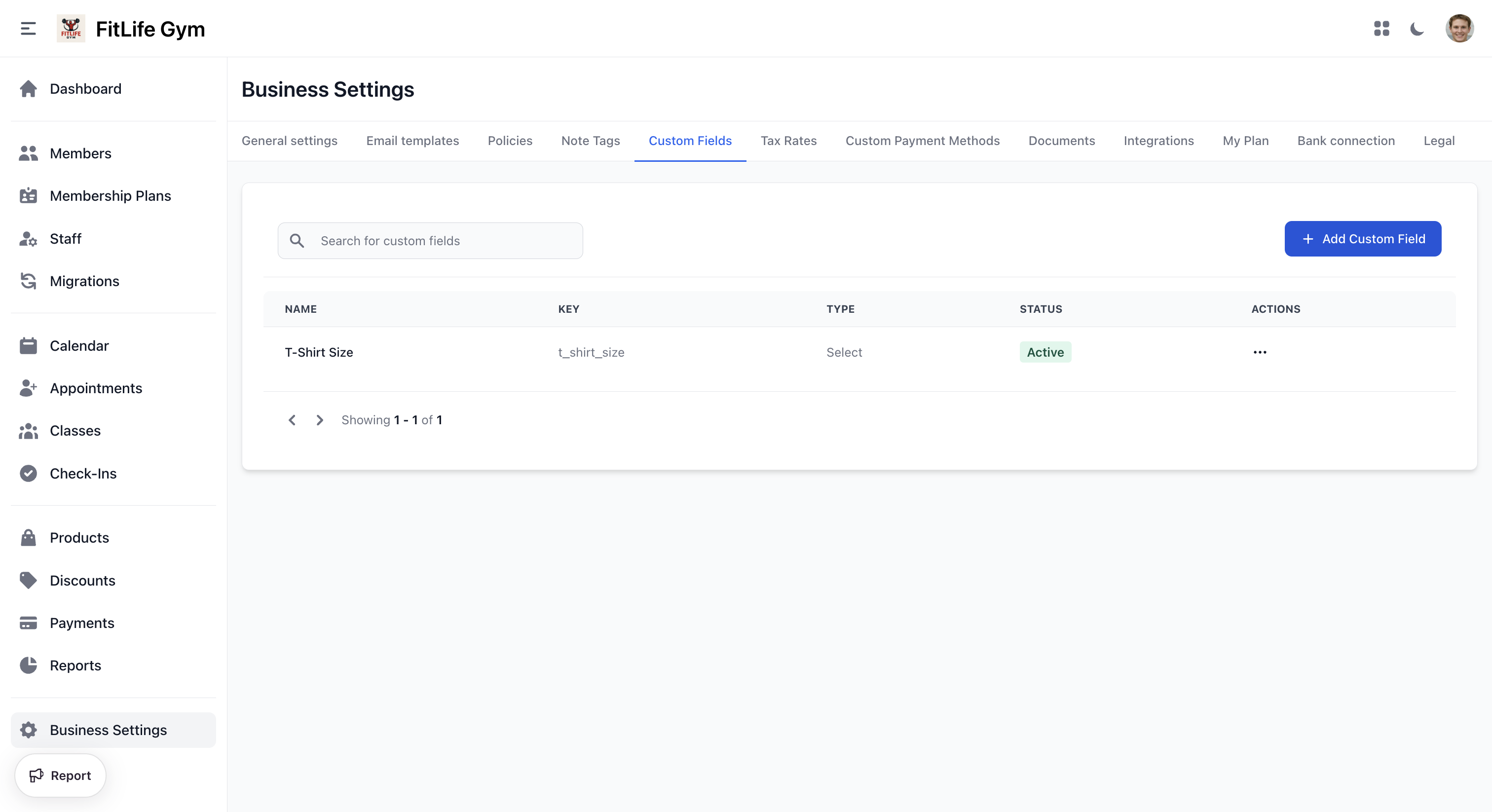Select the Staff icon in sidebar
Image resolution: width=1492 pixels, height=812 pixels.
[29, 239]
